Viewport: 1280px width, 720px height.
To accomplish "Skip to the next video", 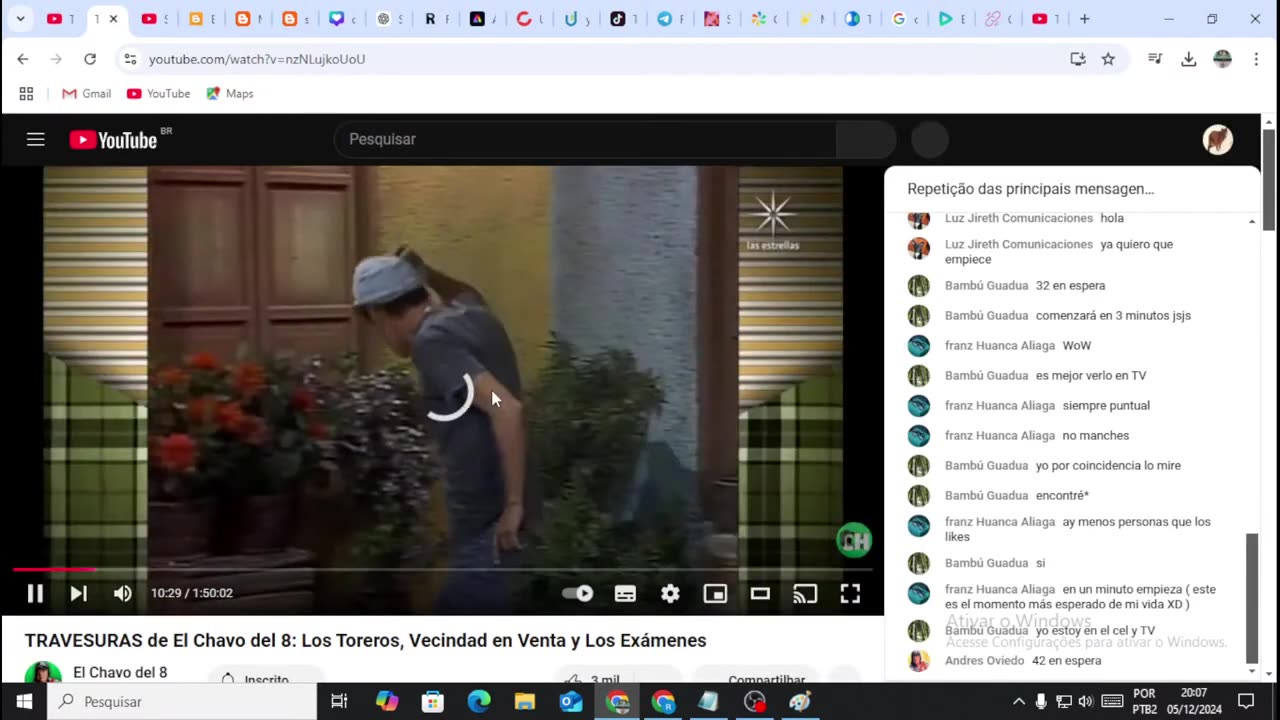I will tap(78, 593).
